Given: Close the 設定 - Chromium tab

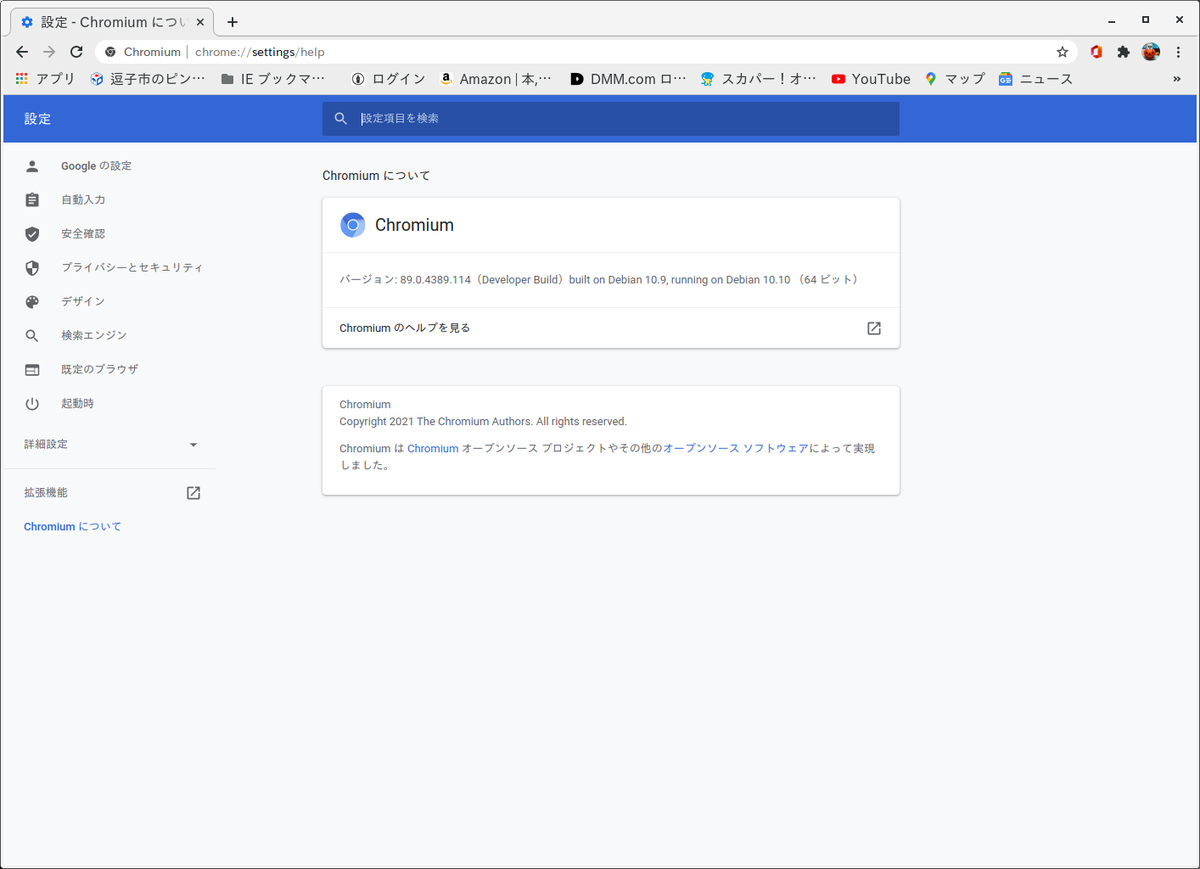Looking at the screenshot, I should click(x=200, y=22).
